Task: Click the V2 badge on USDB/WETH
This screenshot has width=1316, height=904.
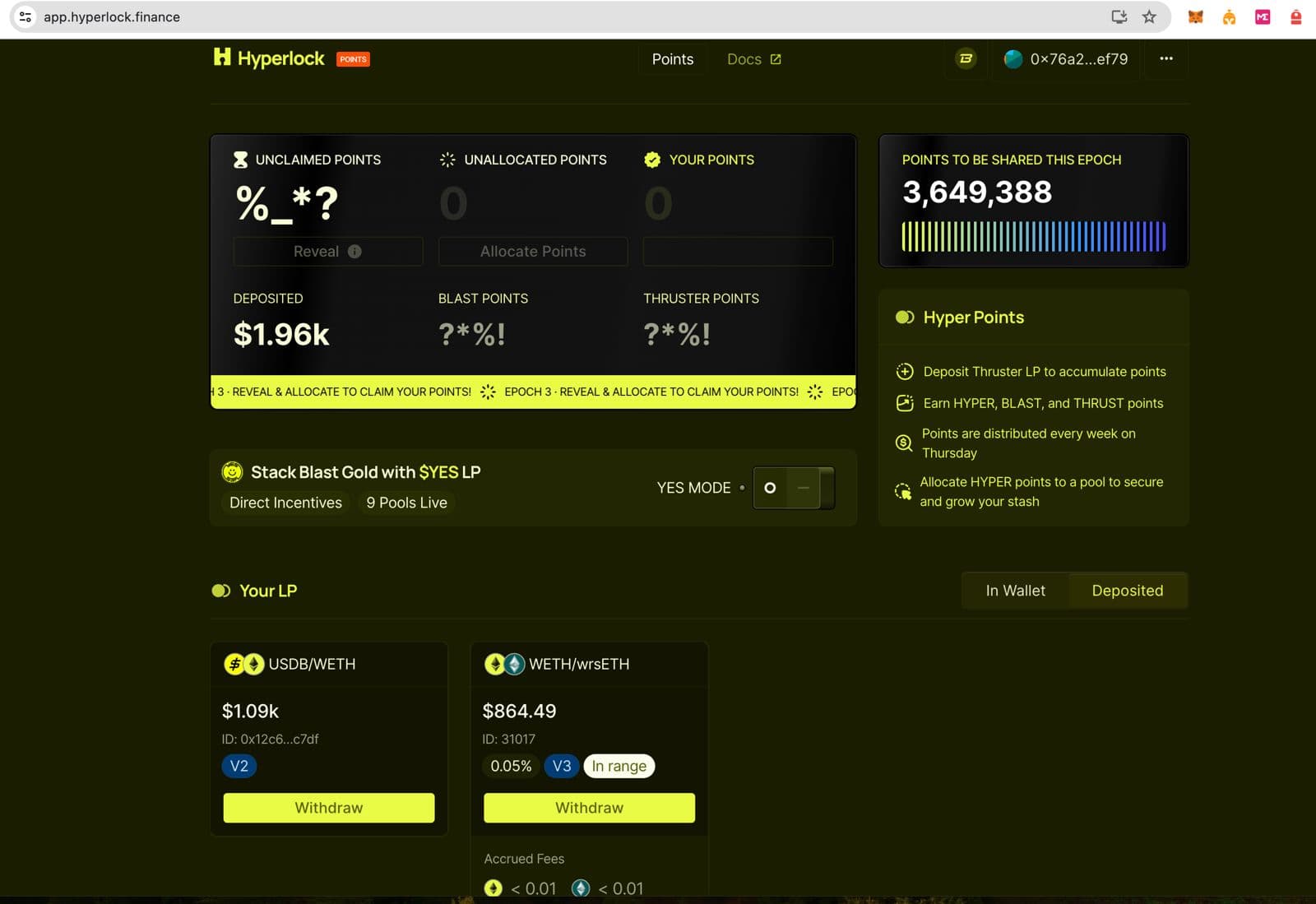Action: click(239, 766)
